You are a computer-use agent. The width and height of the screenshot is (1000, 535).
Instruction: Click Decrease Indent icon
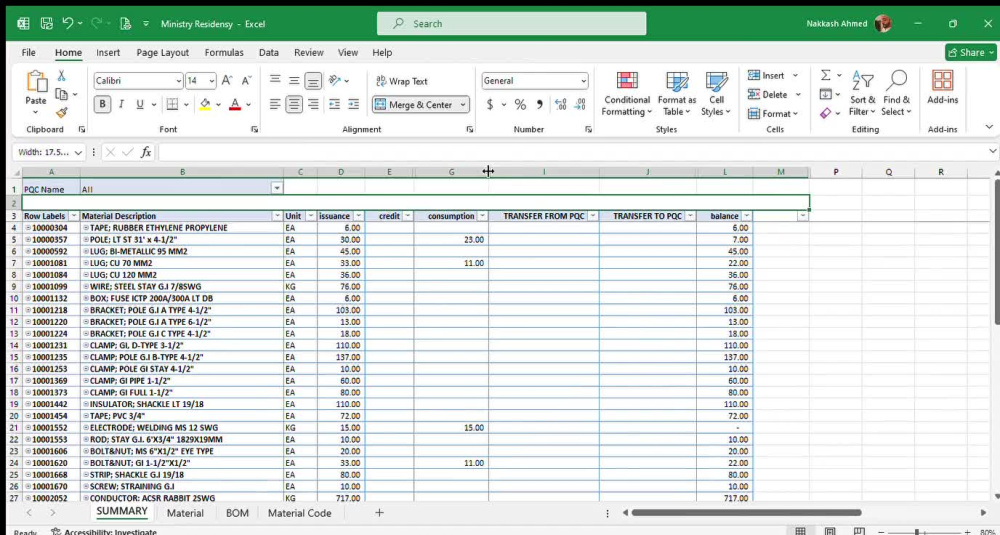click(x=334, y=105)
